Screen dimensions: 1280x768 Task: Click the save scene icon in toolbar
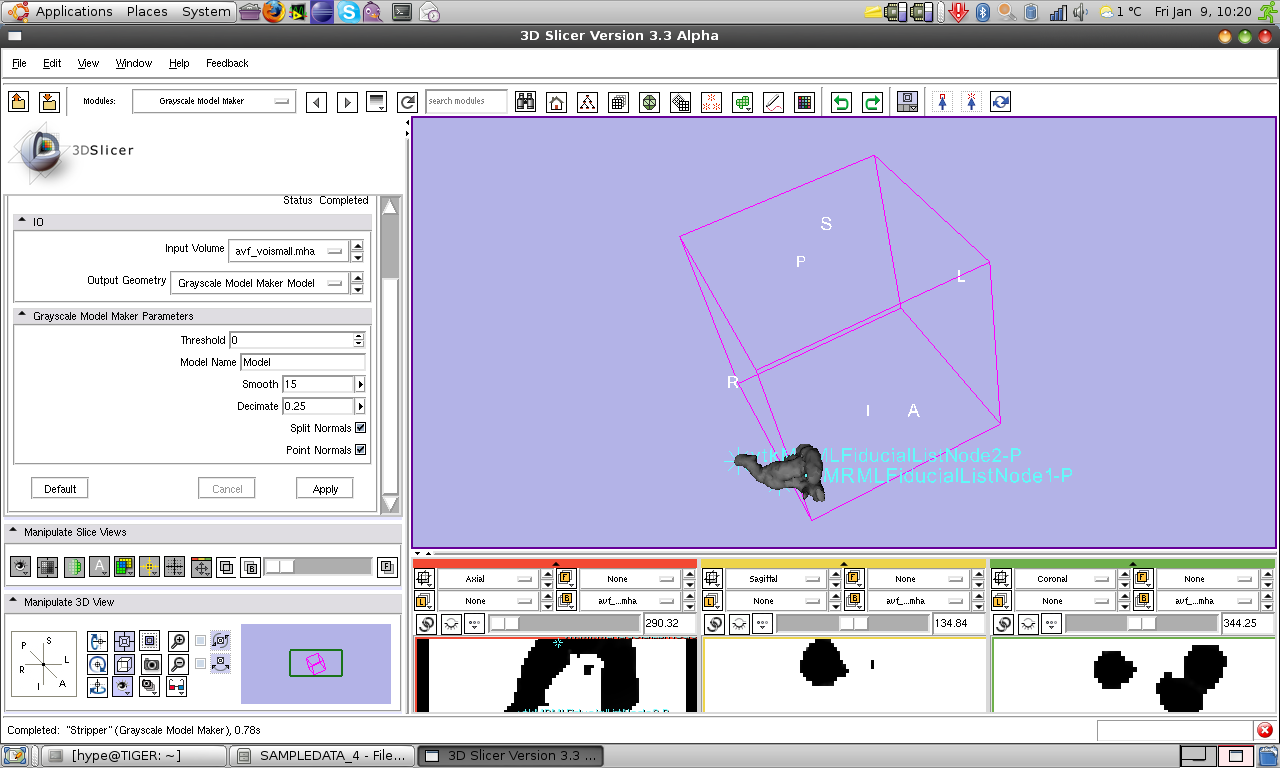[x=49, y=101]
